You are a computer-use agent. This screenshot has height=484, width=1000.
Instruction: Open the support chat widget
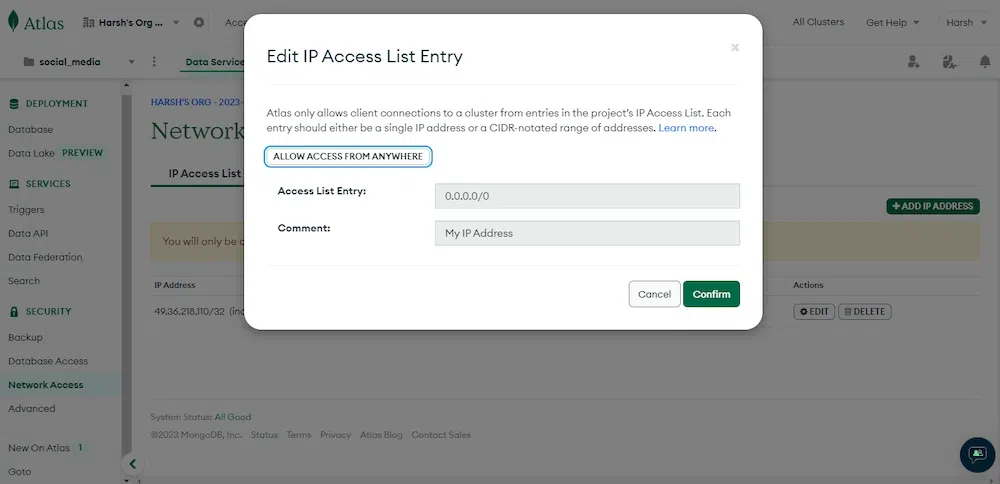977,454
